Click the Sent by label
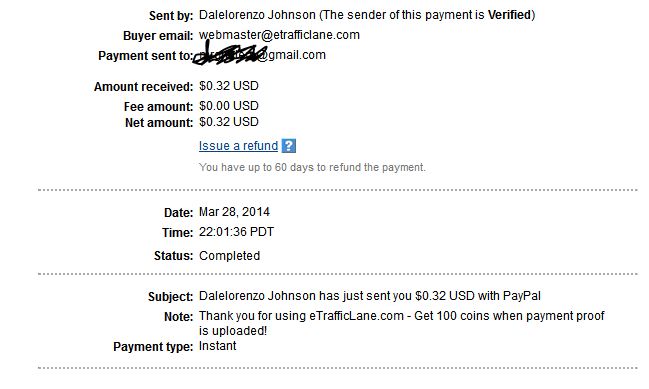649x389 pixels. pos(171,16)
